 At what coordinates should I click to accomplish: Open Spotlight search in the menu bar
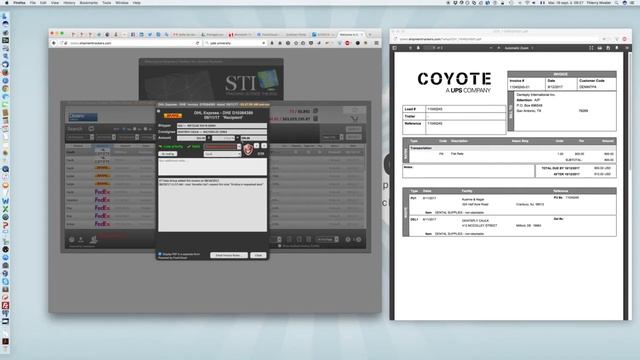pyautogui.click(x=616, y=2)
